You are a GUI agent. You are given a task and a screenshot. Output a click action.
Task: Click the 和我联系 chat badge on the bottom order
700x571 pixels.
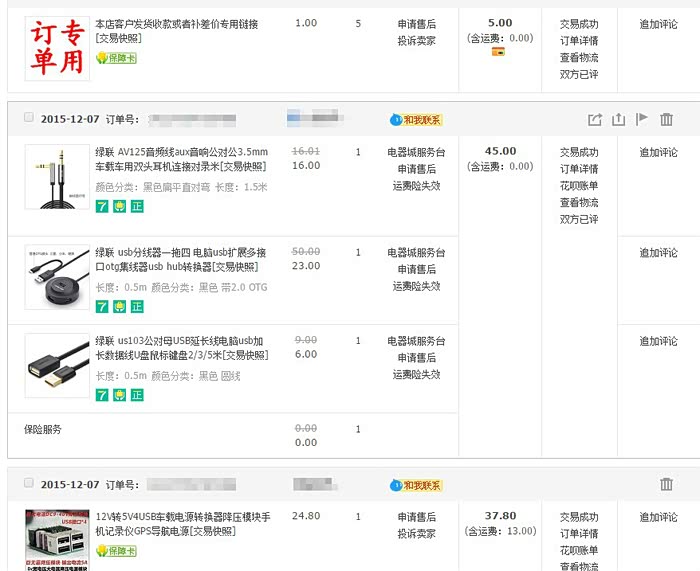click(416, 485)
